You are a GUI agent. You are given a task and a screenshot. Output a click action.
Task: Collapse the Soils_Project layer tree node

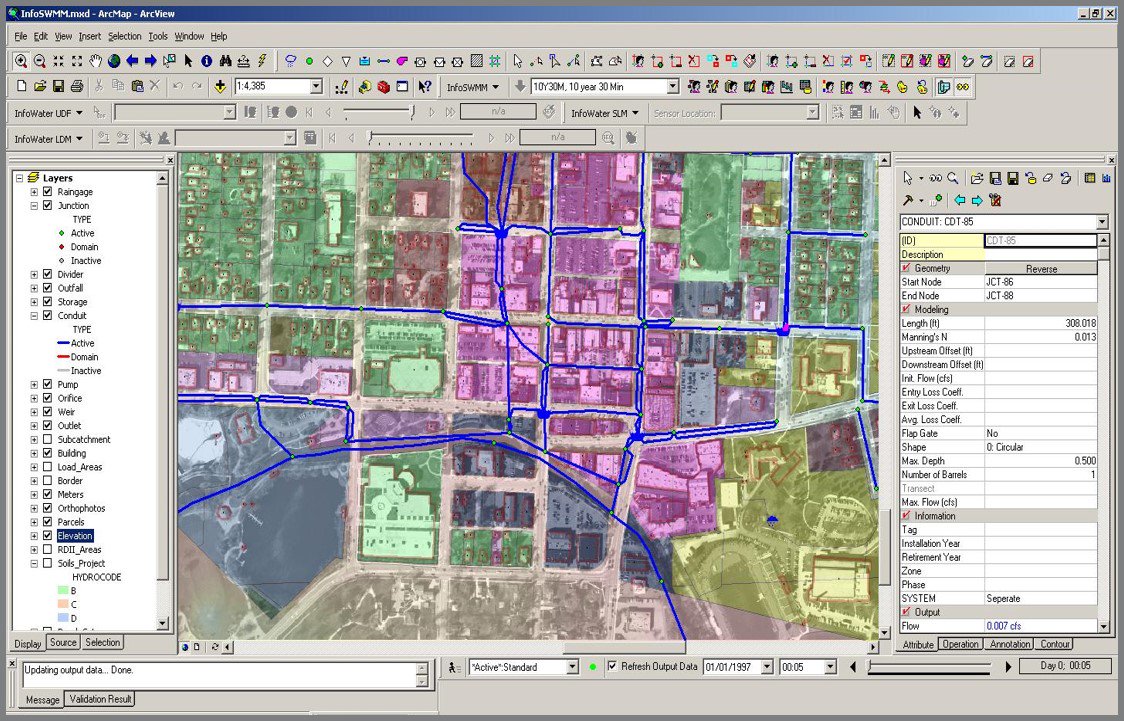click(34, 563)
